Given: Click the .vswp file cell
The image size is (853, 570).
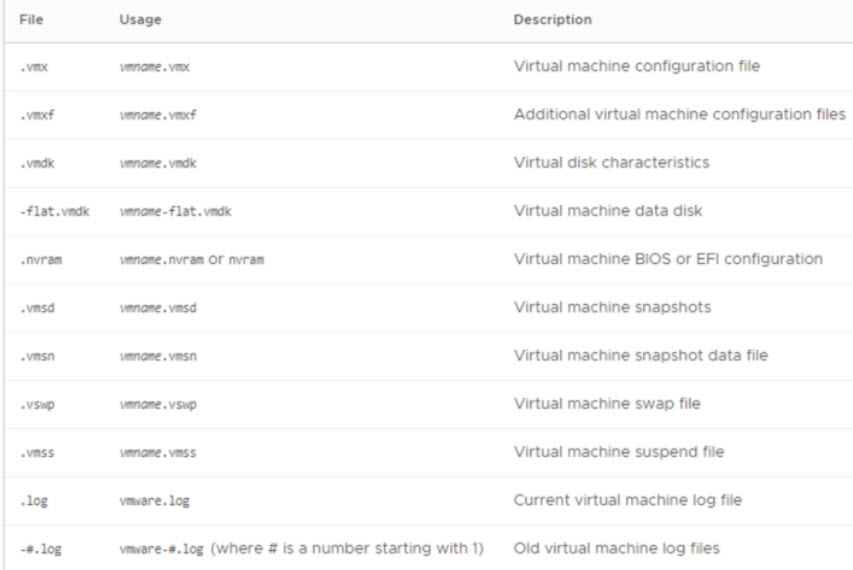Looking at the screenshot, I should point(36,404).
